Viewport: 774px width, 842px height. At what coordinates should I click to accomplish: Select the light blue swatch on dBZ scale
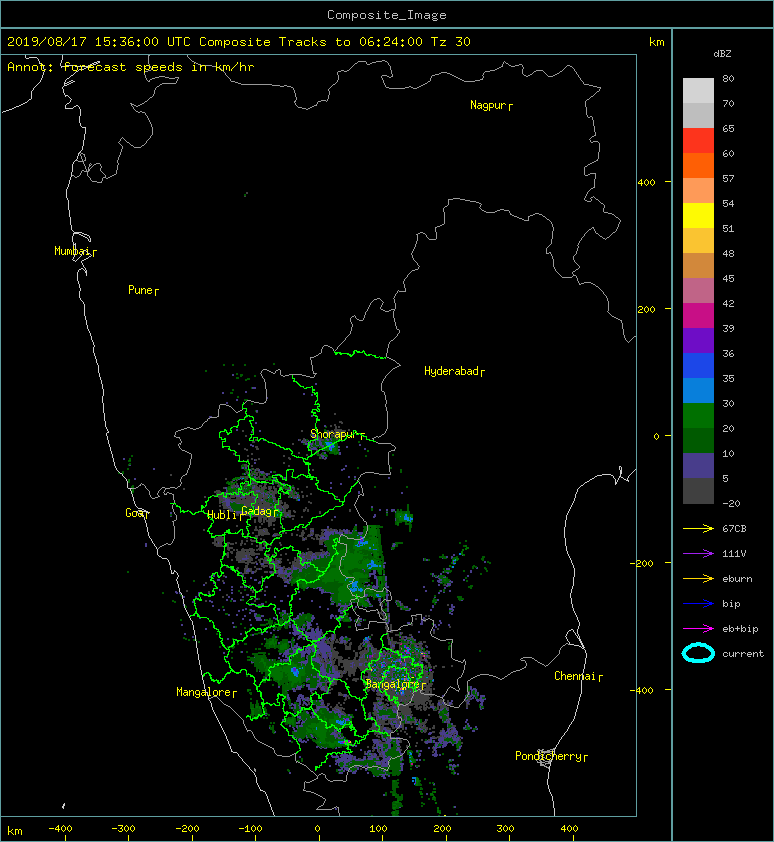(x=698, y=391)
